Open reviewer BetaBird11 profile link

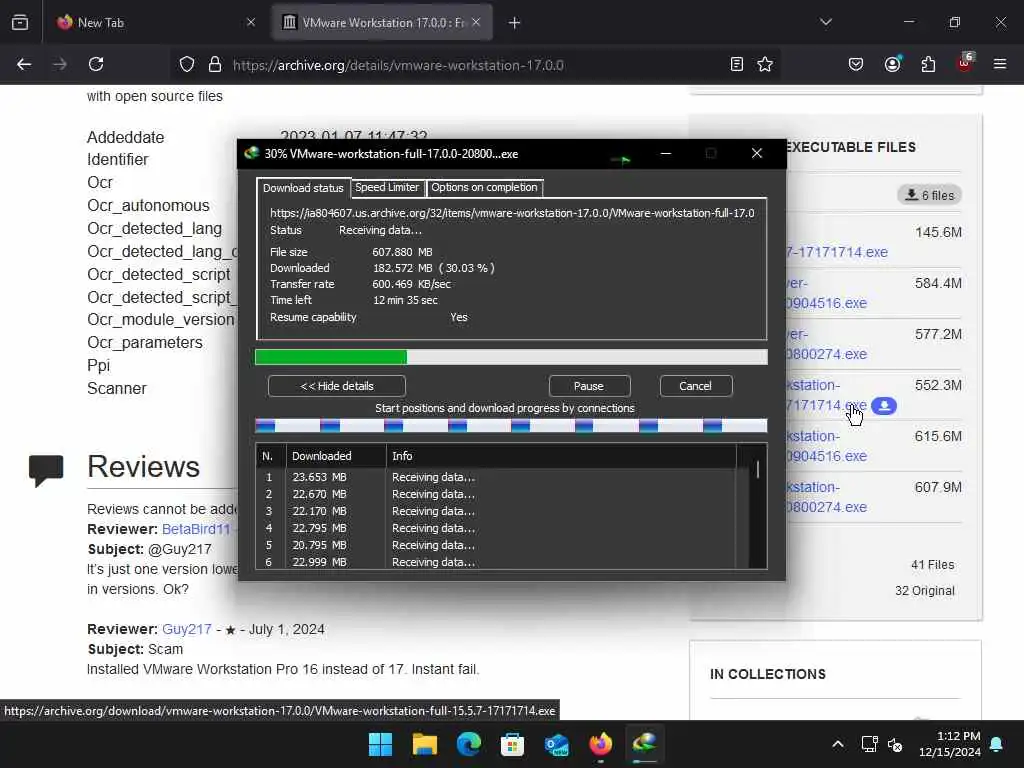click(x=196, y=529)
